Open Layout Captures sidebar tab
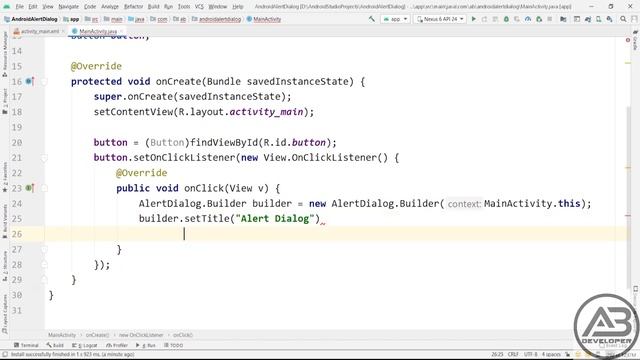The image size is (640, 360). pos(5,314)
